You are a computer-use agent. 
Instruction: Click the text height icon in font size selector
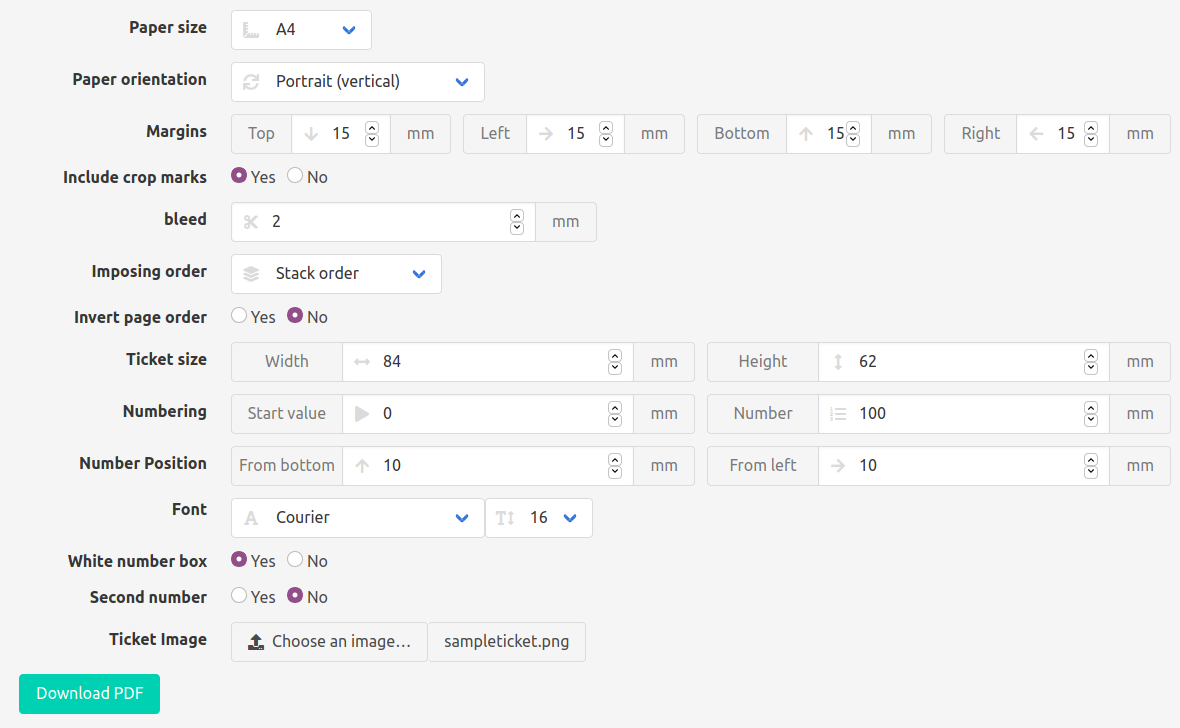click(x=505, y=518)
